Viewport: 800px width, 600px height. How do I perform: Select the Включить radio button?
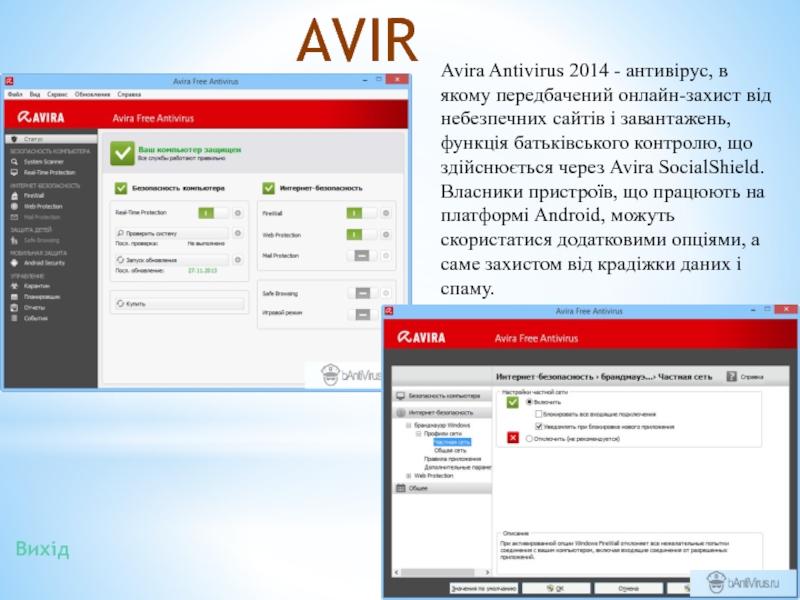[529, 402]
